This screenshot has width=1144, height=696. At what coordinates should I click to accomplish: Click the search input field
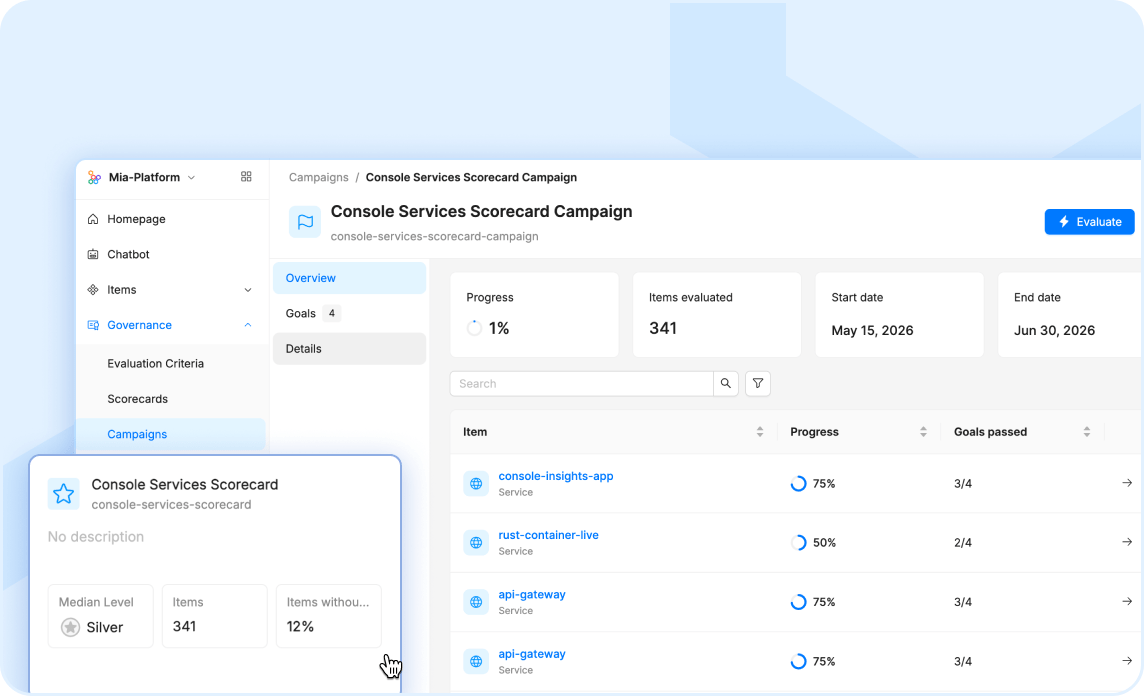pyautogui.click(x=581, y=384)
